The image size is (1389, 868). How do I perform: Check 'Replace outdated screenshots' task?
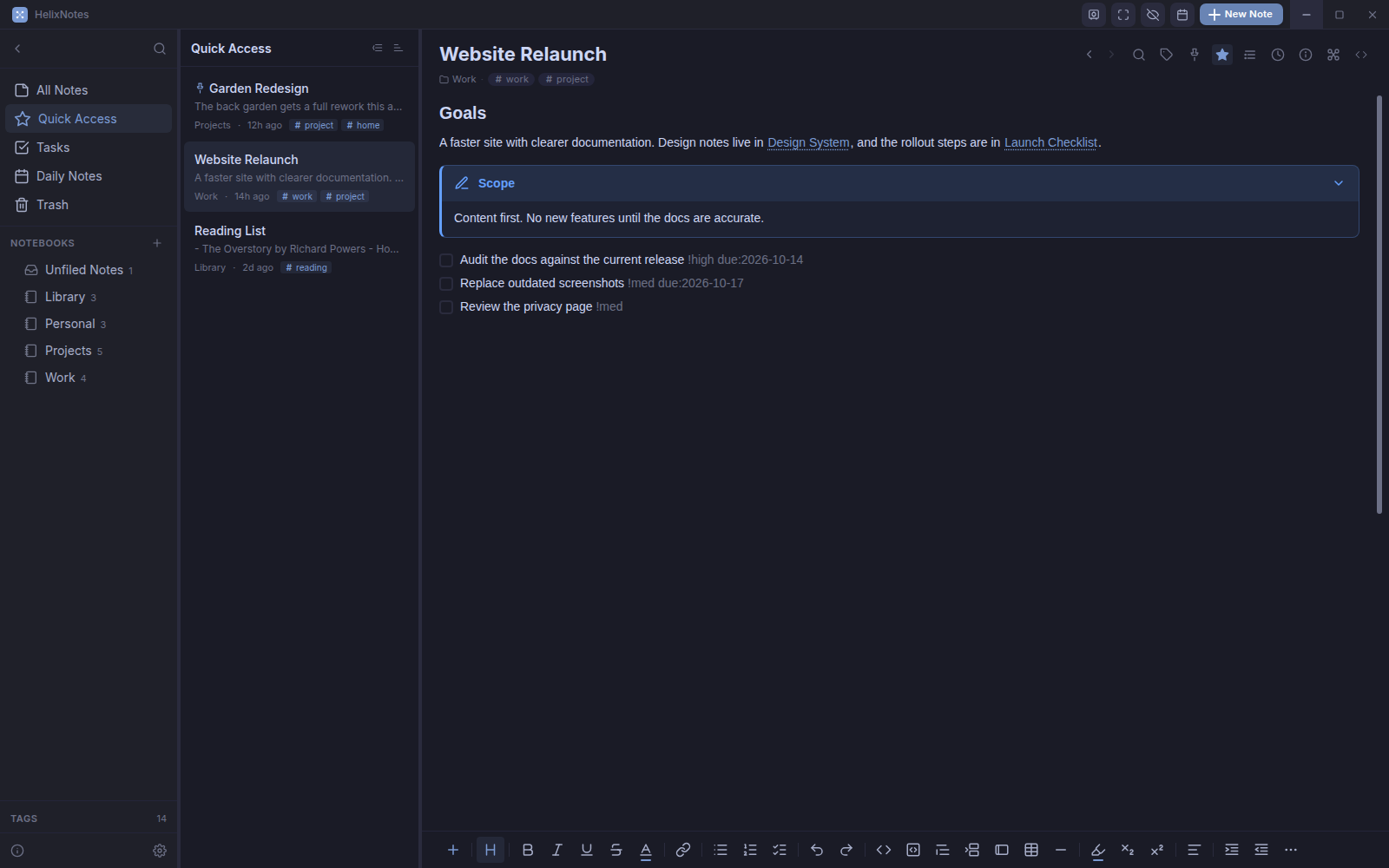[446, 284]
